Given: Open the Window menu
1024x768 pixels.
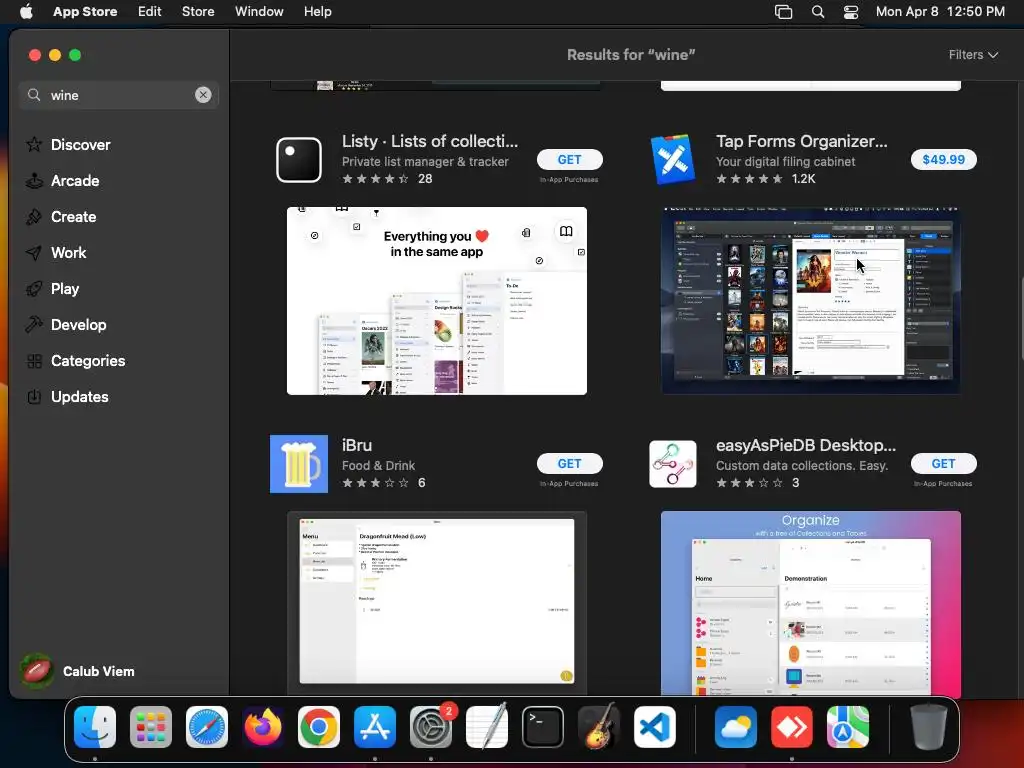Looking at the screenshot, I should click(259, 12).
